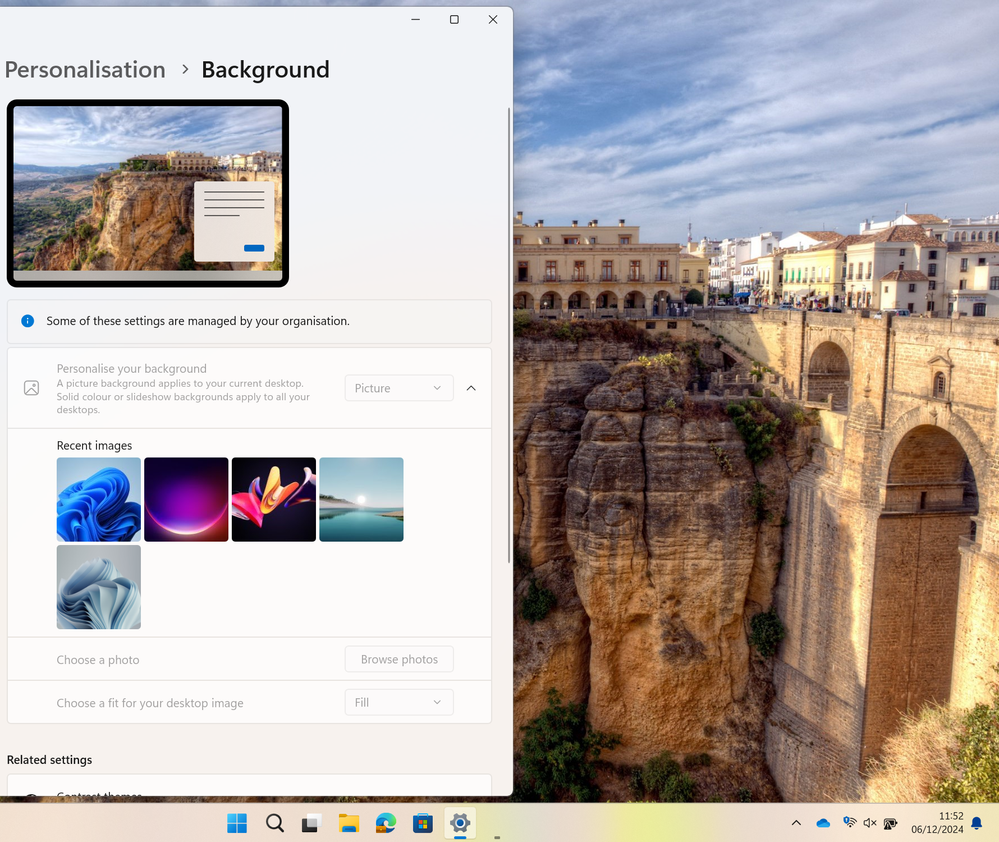Open Microsoft Edge from the taskbar
The width and height of the screenshot is (999, 842).
tap(385, 823)
